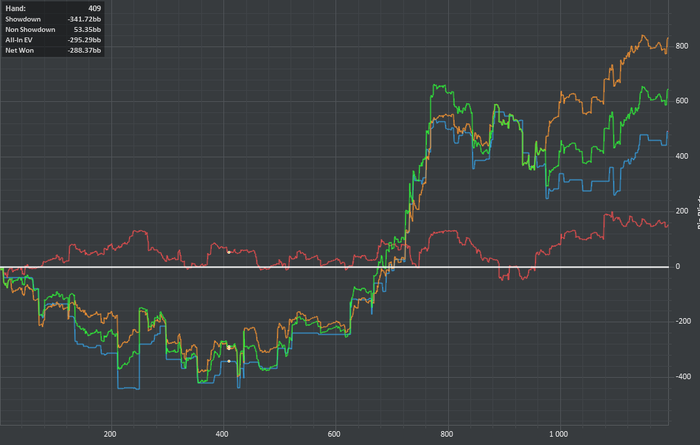The image size is (700, 445).
Task: Select the Hand number 409
Action: [x=95, y=8]
